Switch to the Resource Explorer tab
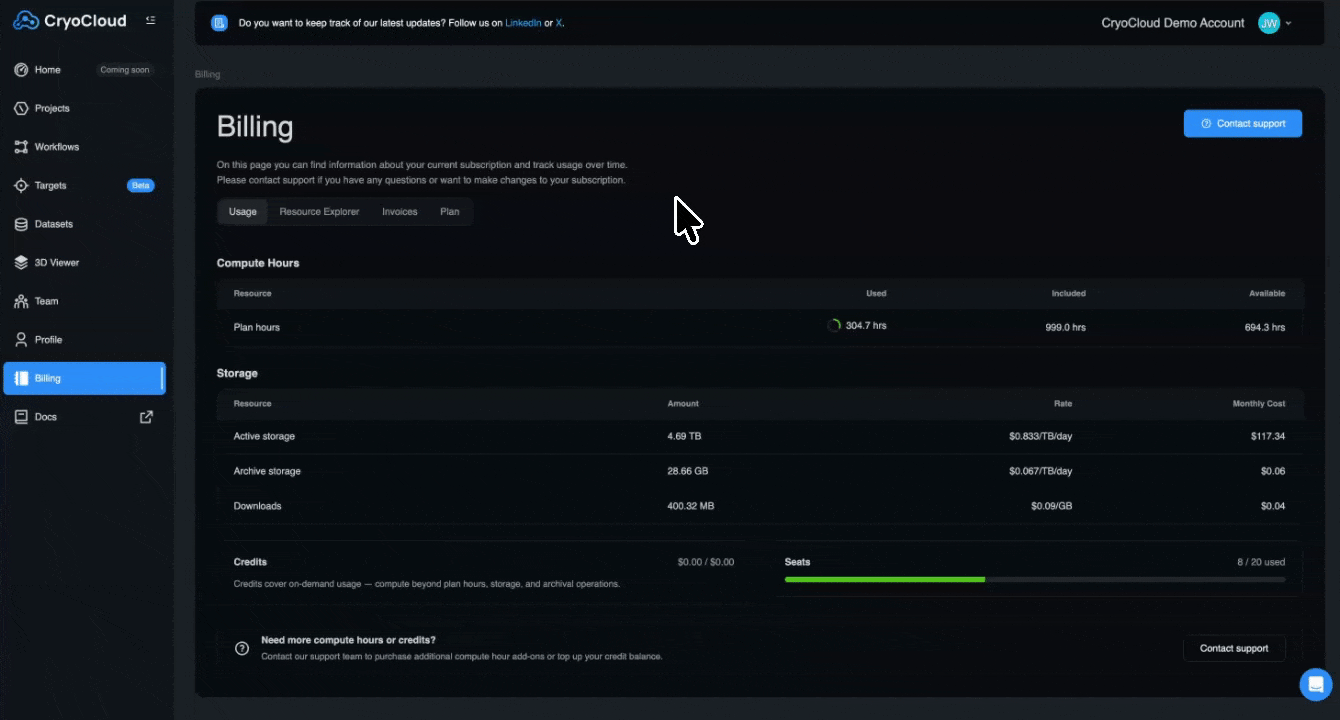 point(319,212)
